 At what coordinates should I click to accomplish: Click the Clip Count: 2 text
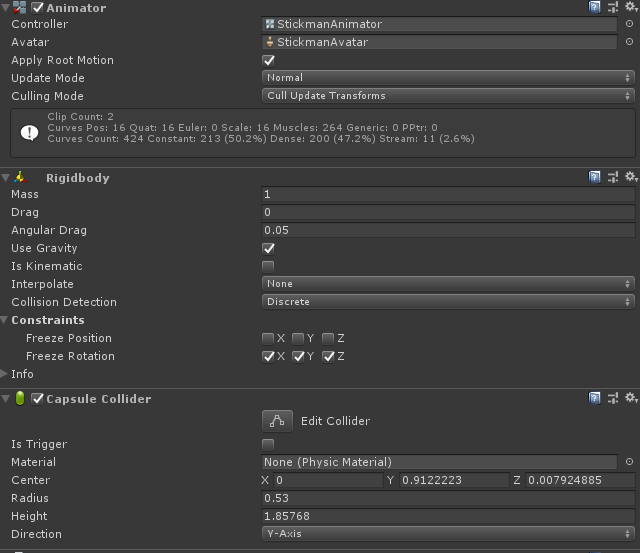point(80,116)
